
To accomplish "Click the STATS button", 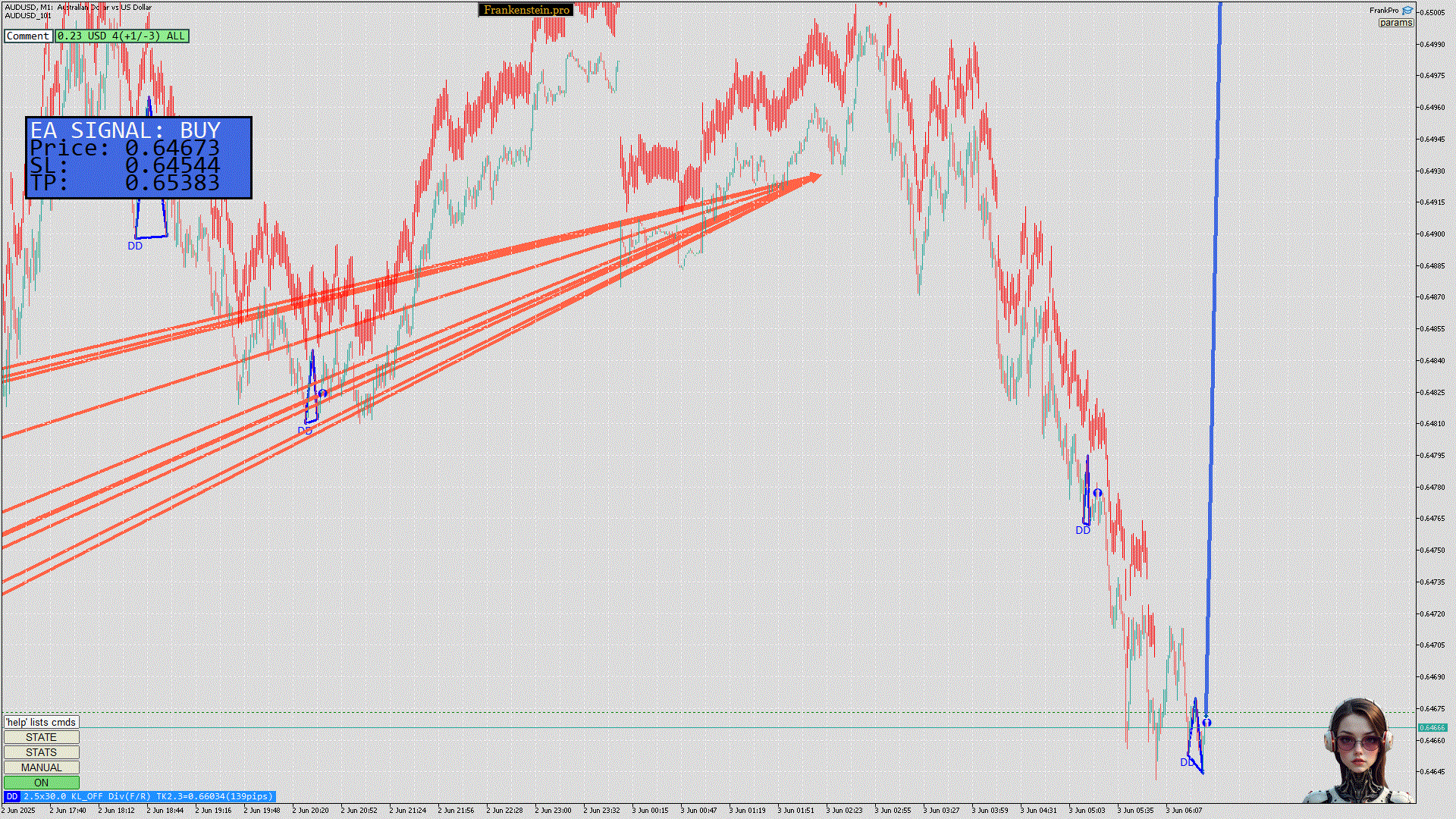I will [41, 752].
